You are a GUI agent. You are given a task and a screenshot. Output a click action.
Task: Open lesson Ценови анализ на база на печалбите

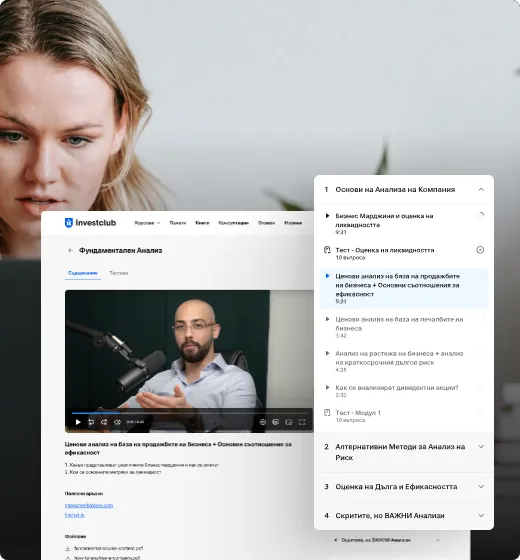(x=404, y=327)
